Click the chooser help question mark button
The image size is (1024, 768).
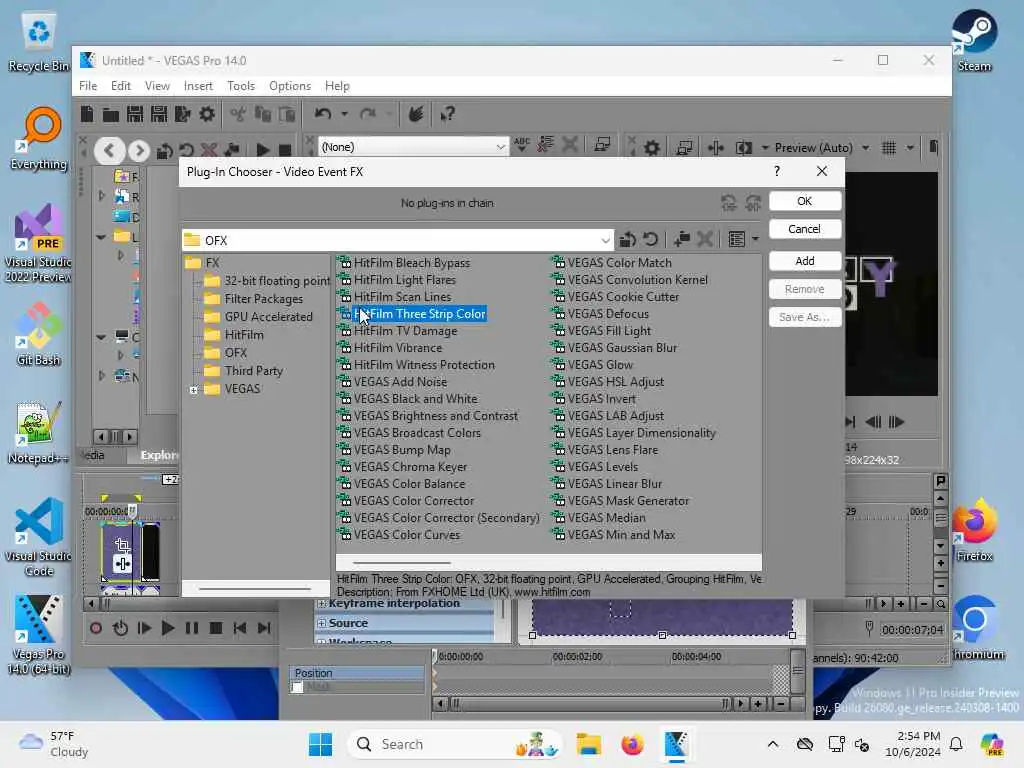[x=776, y=171]
